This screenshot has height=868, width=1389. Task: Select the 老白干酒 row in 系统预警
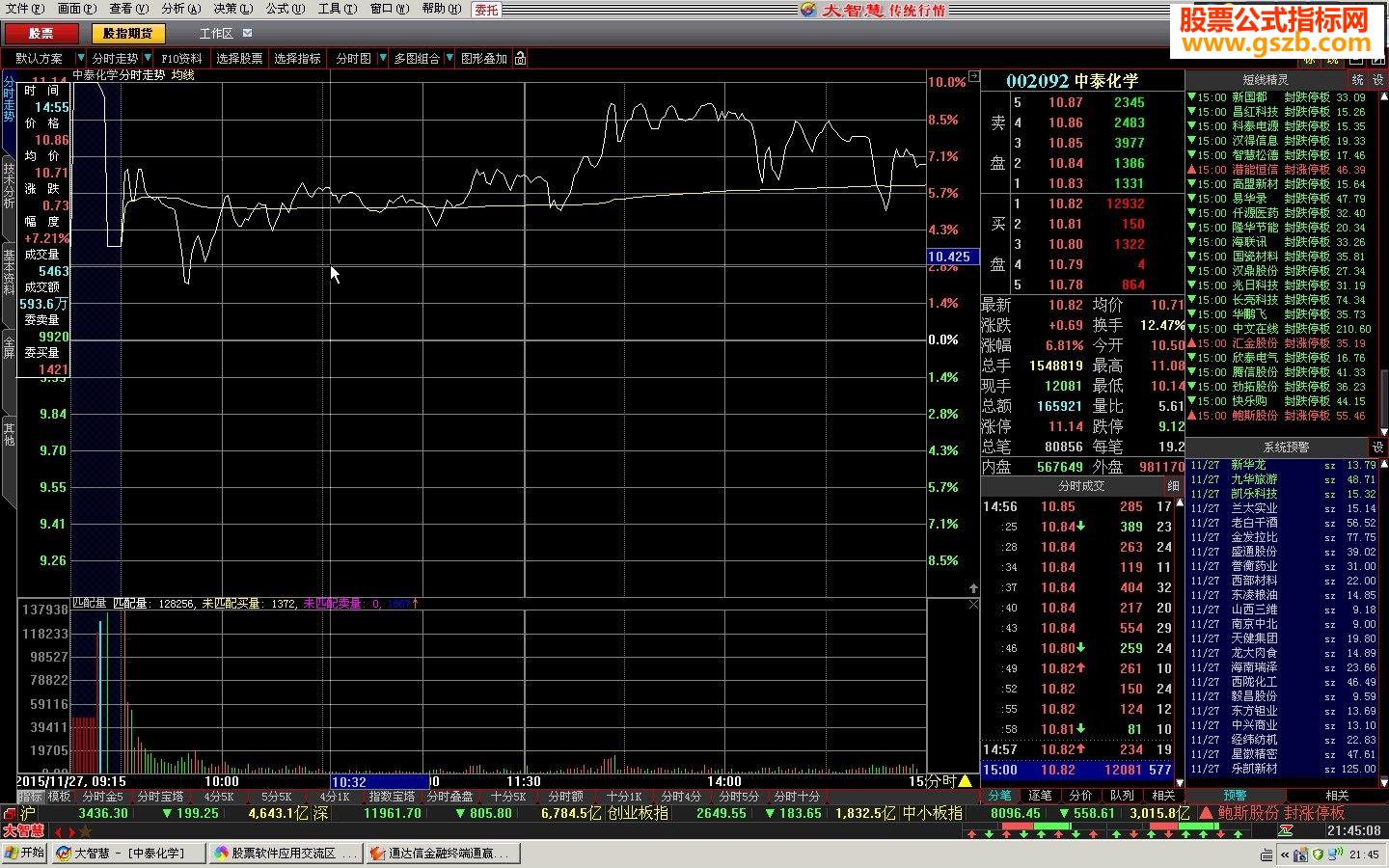[x=1282, y=523]
